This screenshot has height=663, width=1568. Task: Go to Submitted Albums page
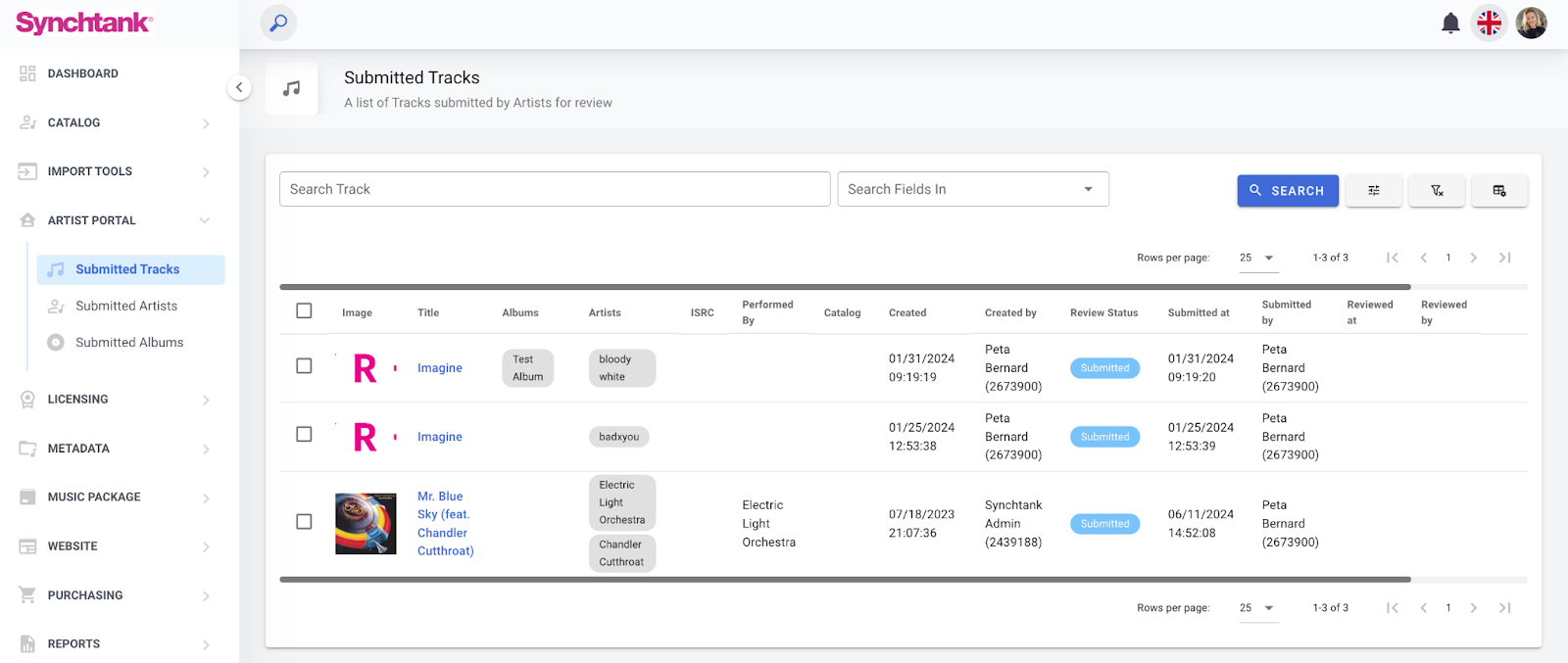click(129, 343)
